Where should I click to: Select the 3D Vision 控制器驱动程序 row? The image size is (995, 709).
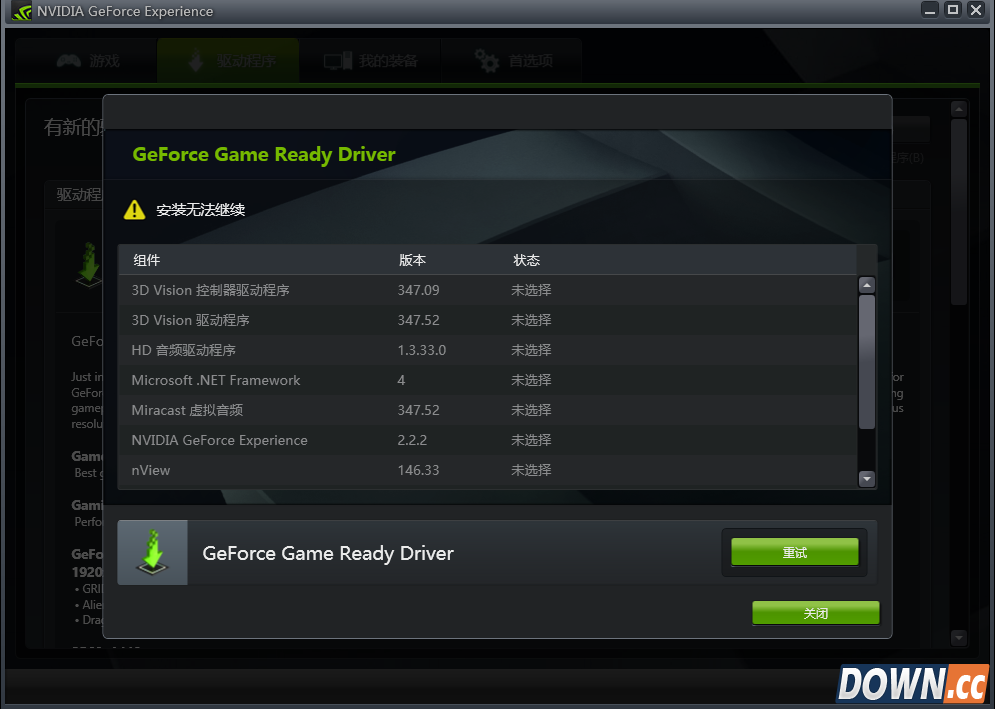point(487,290)
